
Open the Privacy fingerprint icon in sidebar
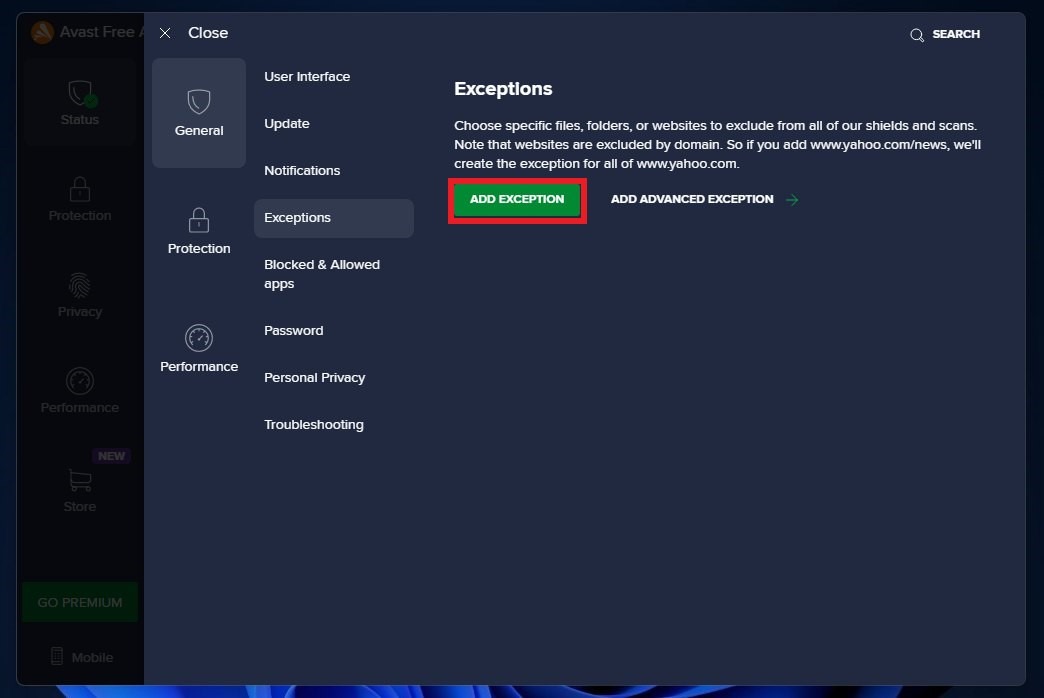80,285
